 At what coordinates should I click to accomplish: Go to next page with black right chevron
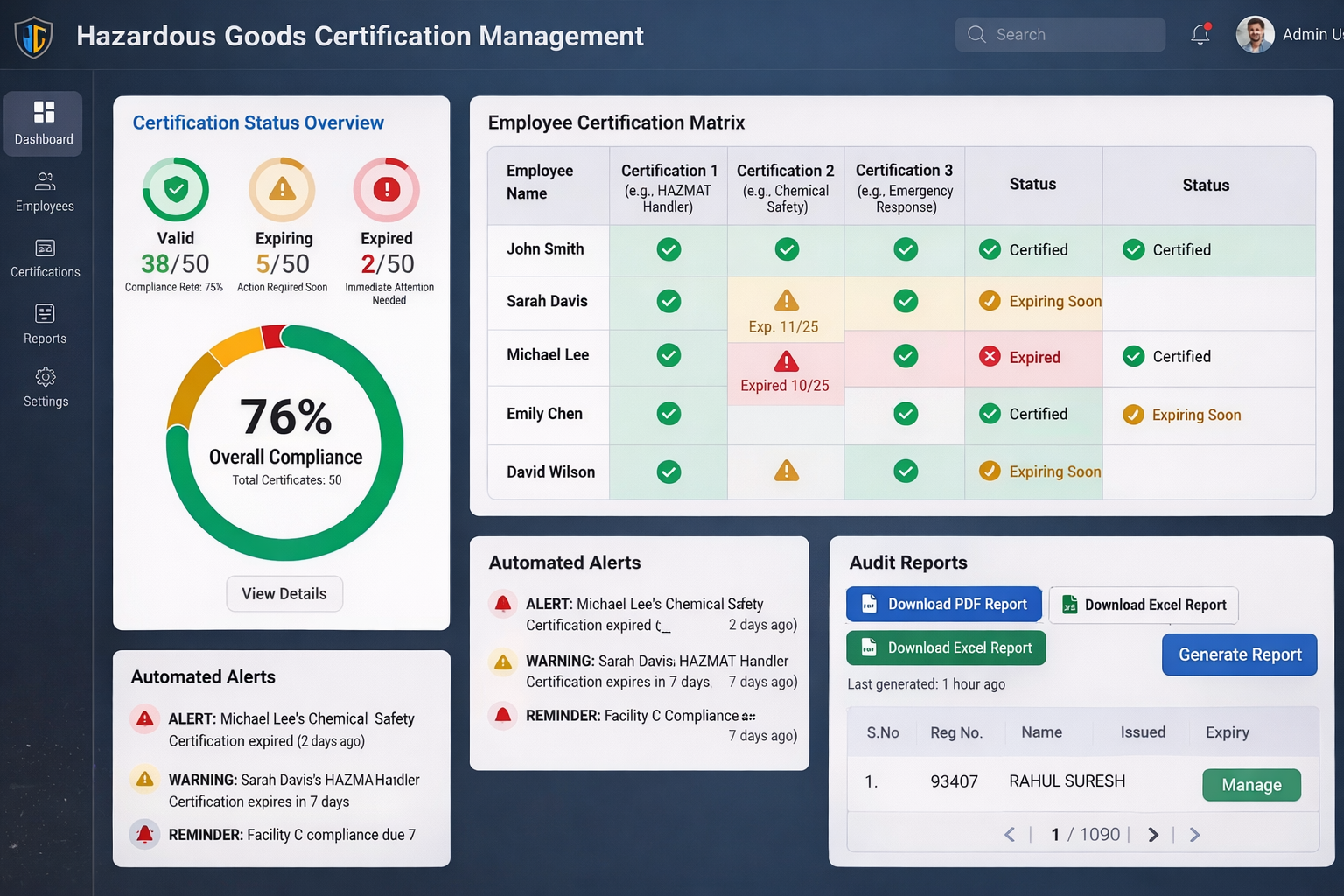click(x=1153, y=835)
